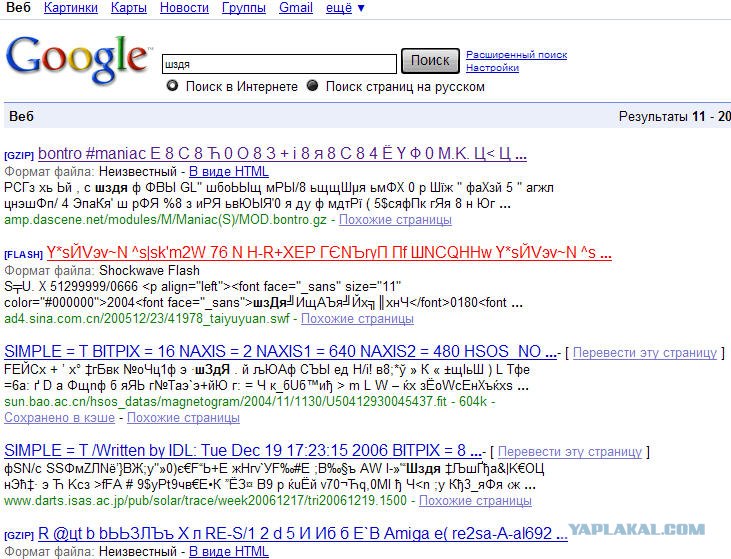Open Похожие страницы for amp.dascene.net result

click(x=395, y=220)
